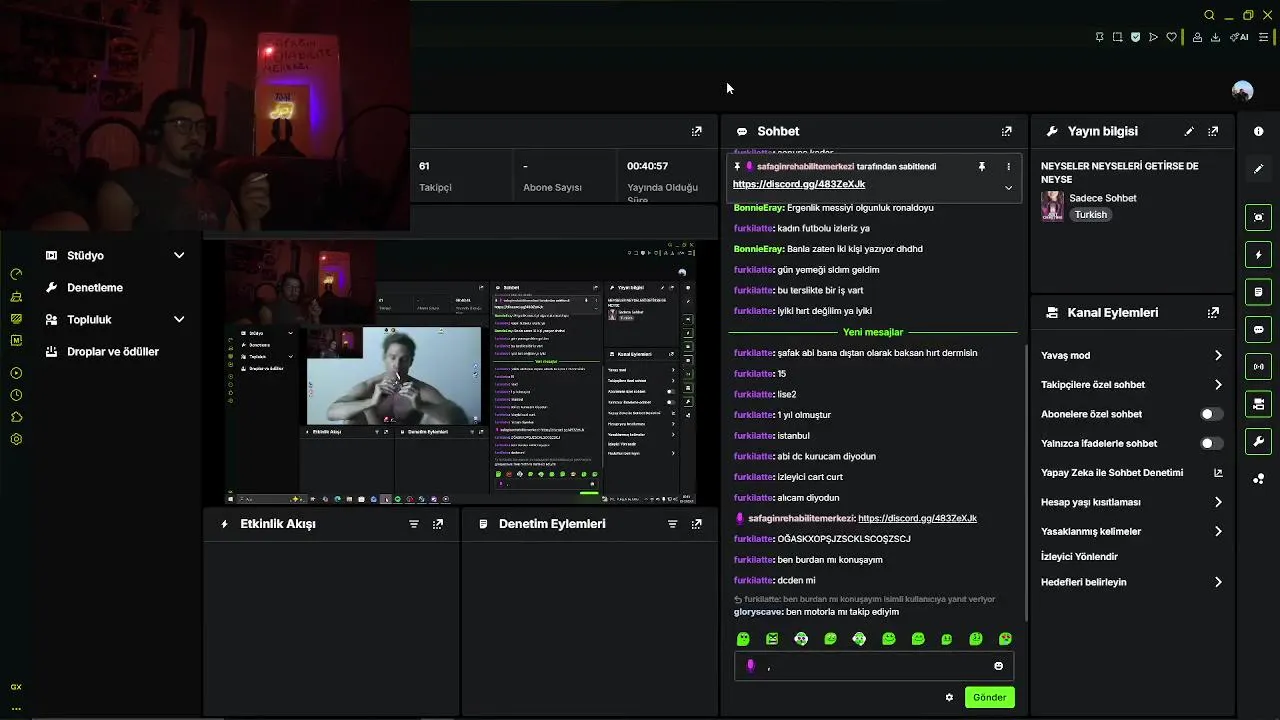Click gloryscave username in chat
This screenshot has height=720, width=1280.
tap(758, 612)
